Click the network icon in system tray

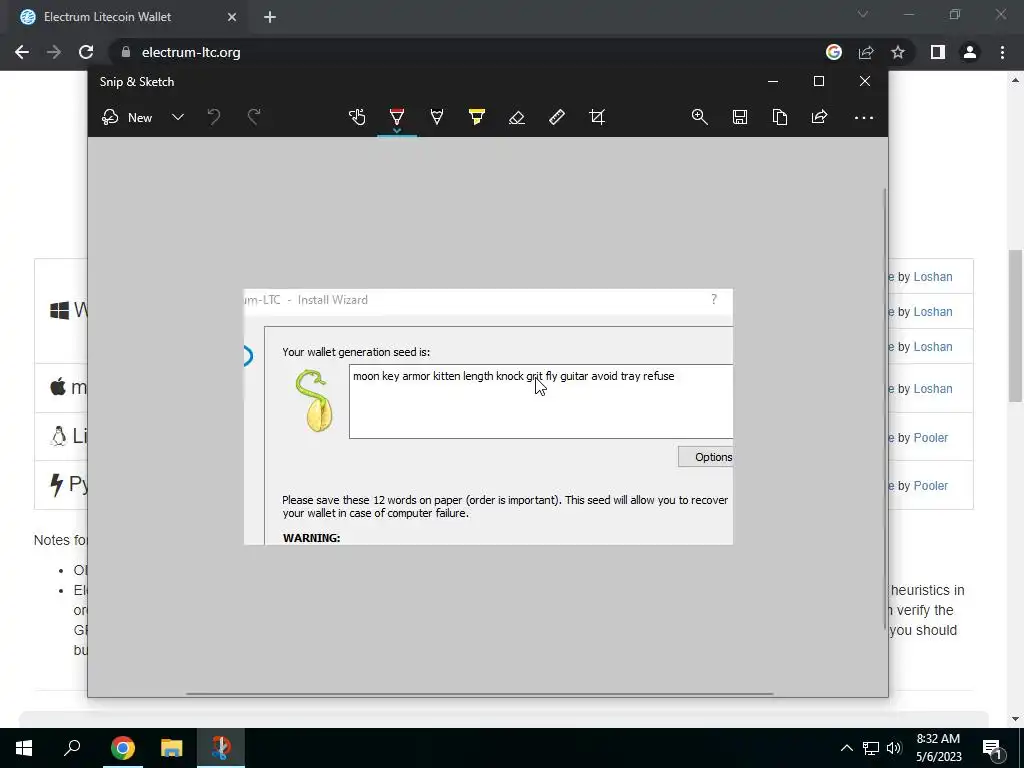click(871, 748)
